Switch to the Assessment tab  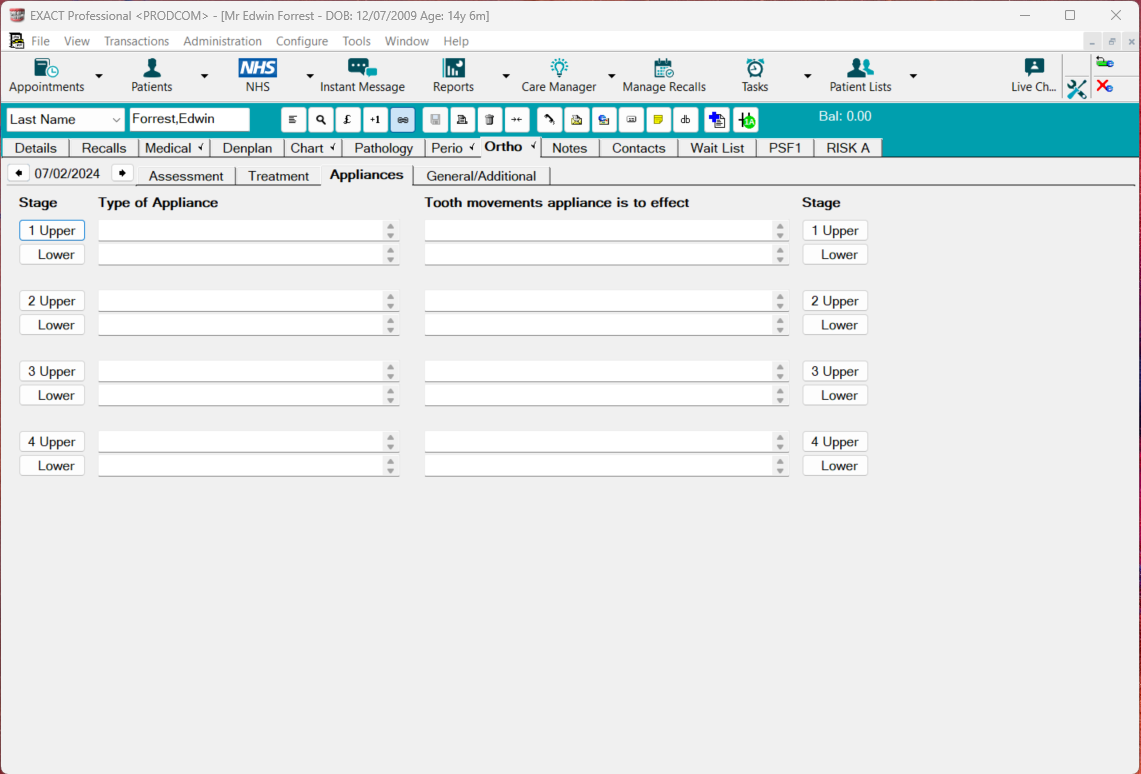(185, 175)
